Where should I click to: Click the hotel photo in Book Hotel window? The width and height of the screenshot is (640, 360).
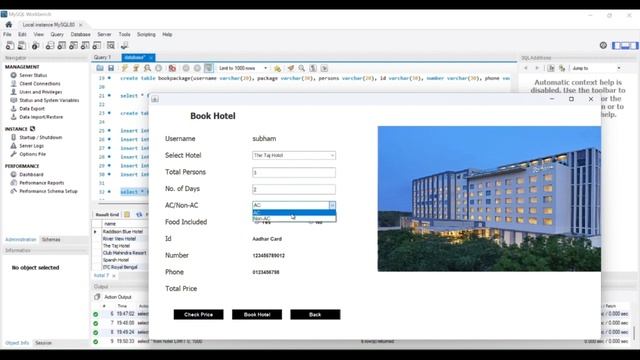pos(489,199)
